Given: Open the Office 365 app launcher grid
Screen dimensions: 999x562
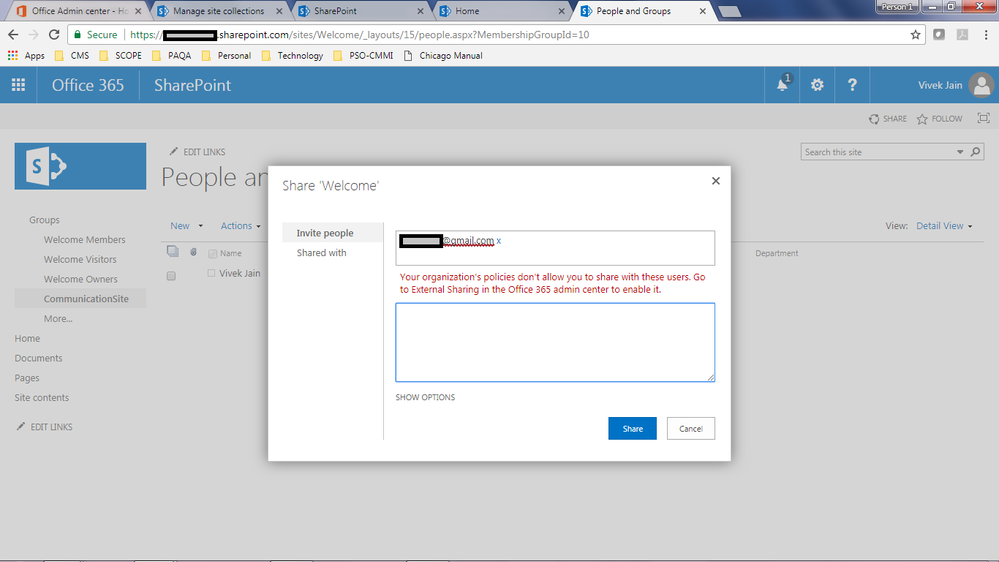Looking at the screenshot, I should click(18, 85).
